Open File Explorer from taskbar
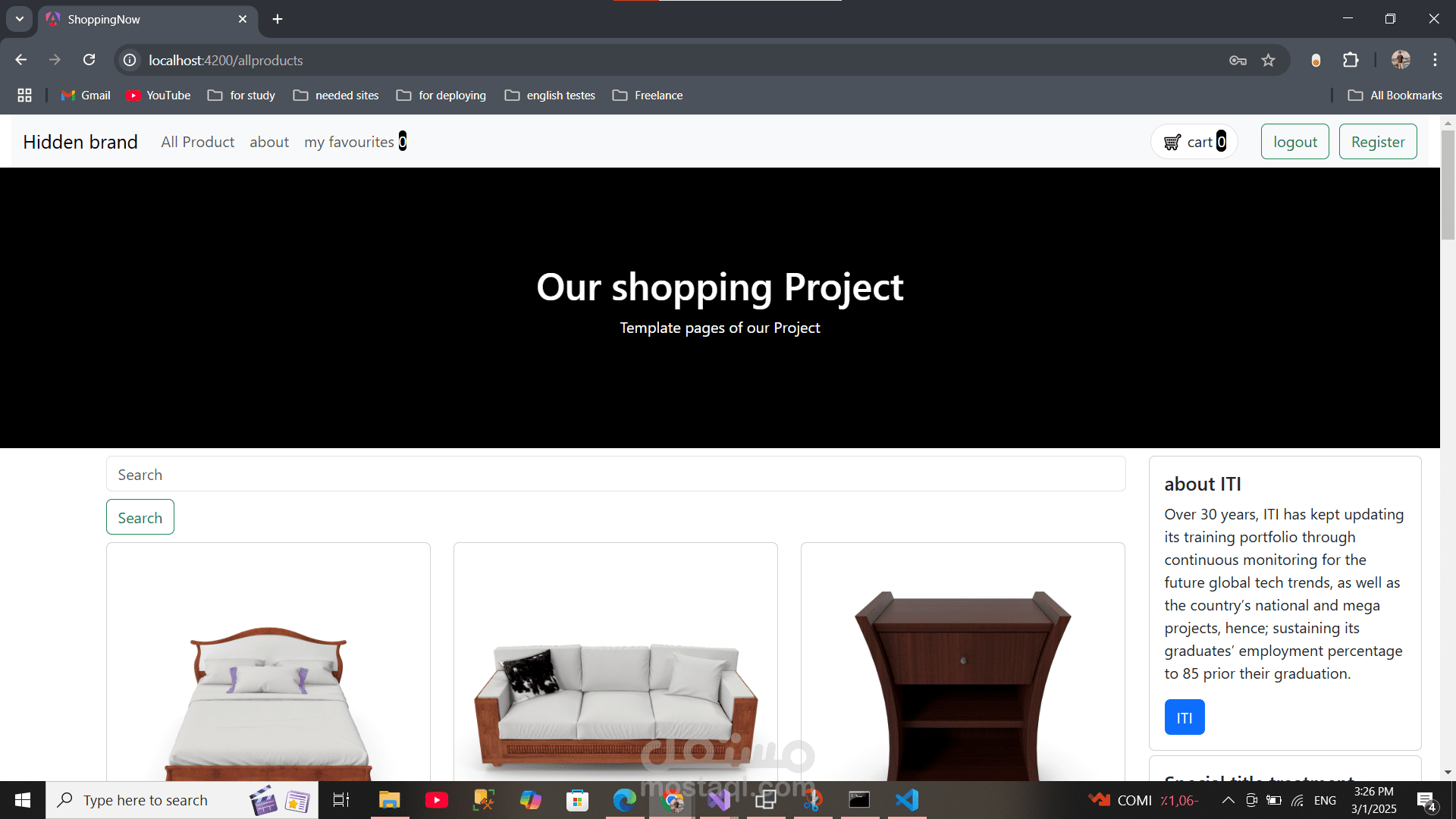 pos(390,800)
